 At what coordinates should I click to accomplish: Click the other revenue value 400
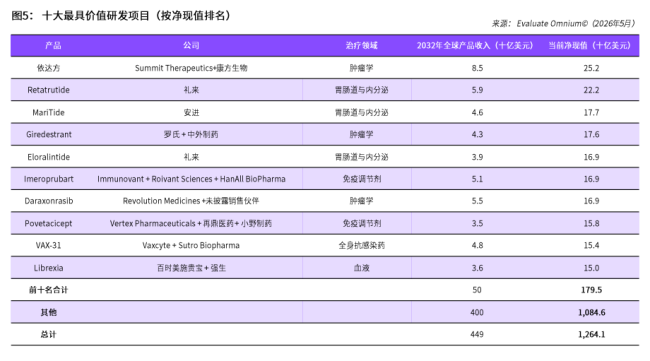[477, 313]
